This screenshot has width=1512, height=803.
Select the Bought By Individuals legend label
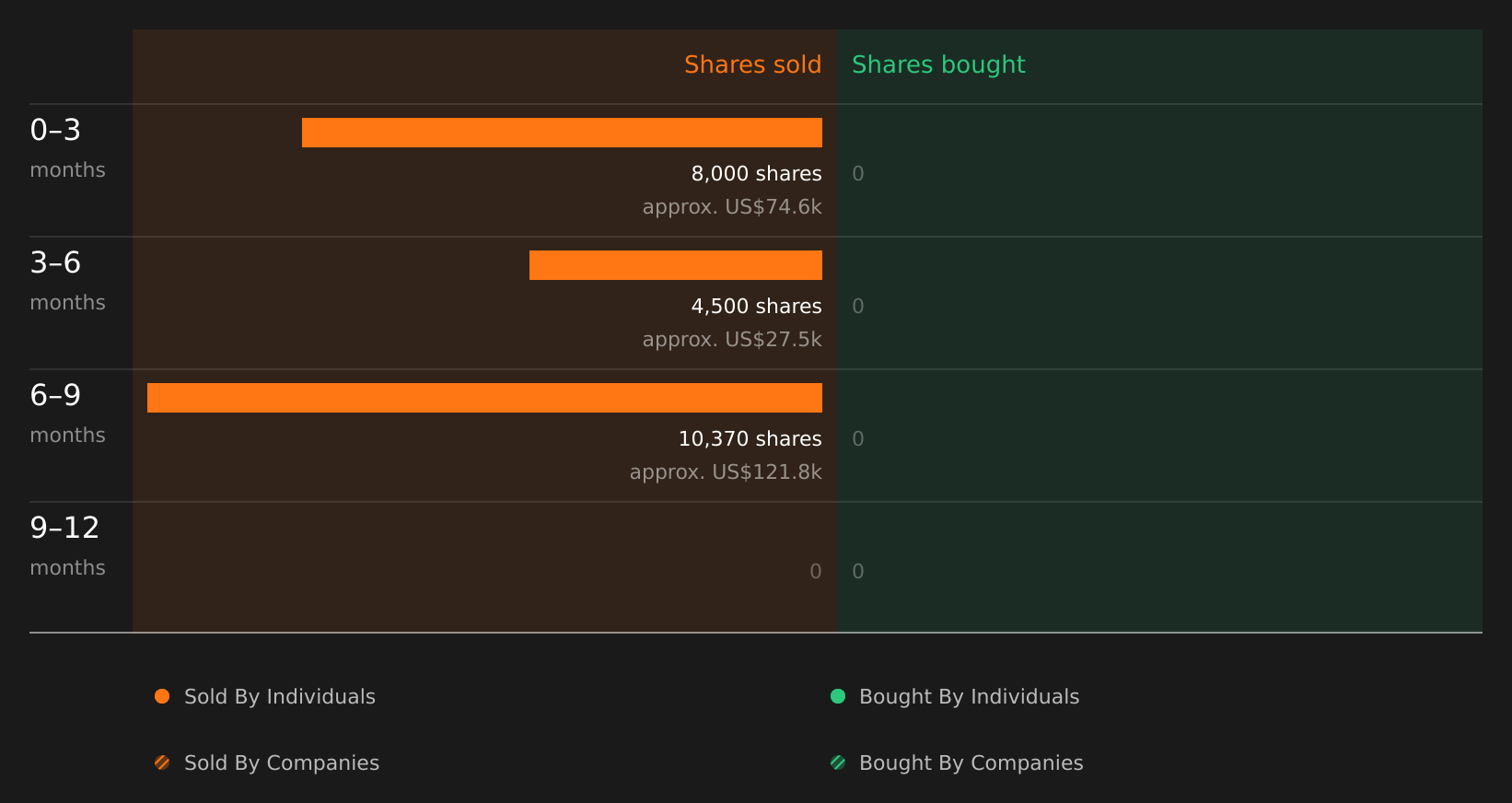pyautogui.click(x=969, y=697)
